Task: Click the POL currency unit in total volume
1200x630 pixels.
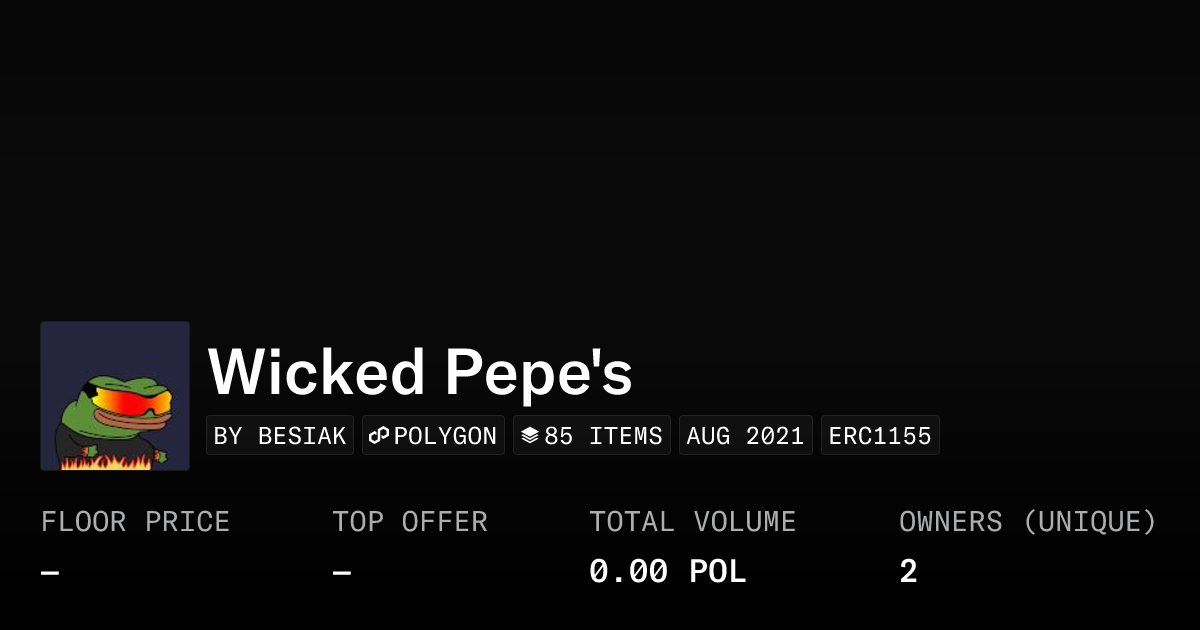Action: tap(717, 572)
